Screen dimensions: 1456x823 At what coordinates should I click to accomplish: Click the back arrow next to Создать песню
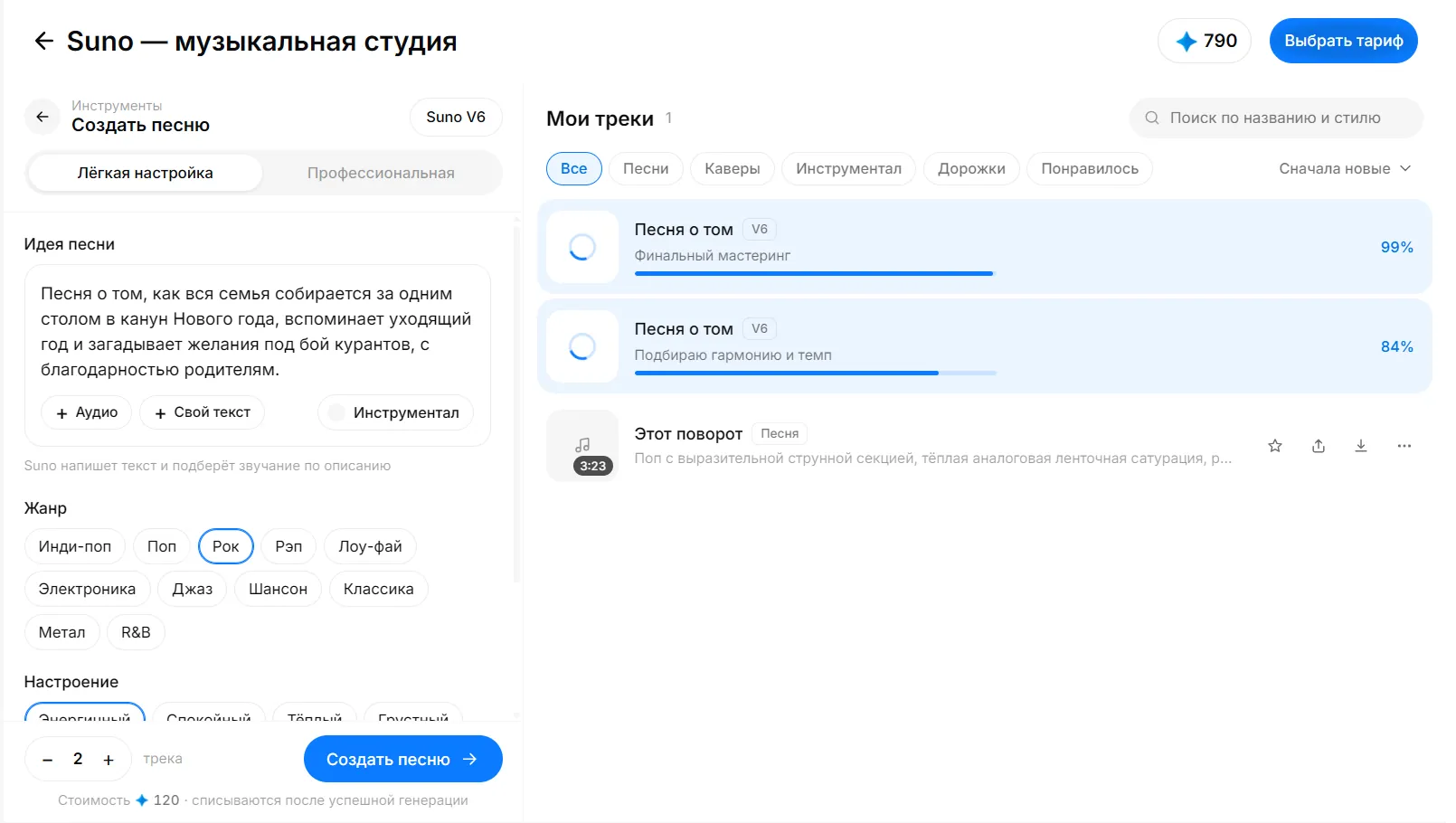click(x=43, y=117)
